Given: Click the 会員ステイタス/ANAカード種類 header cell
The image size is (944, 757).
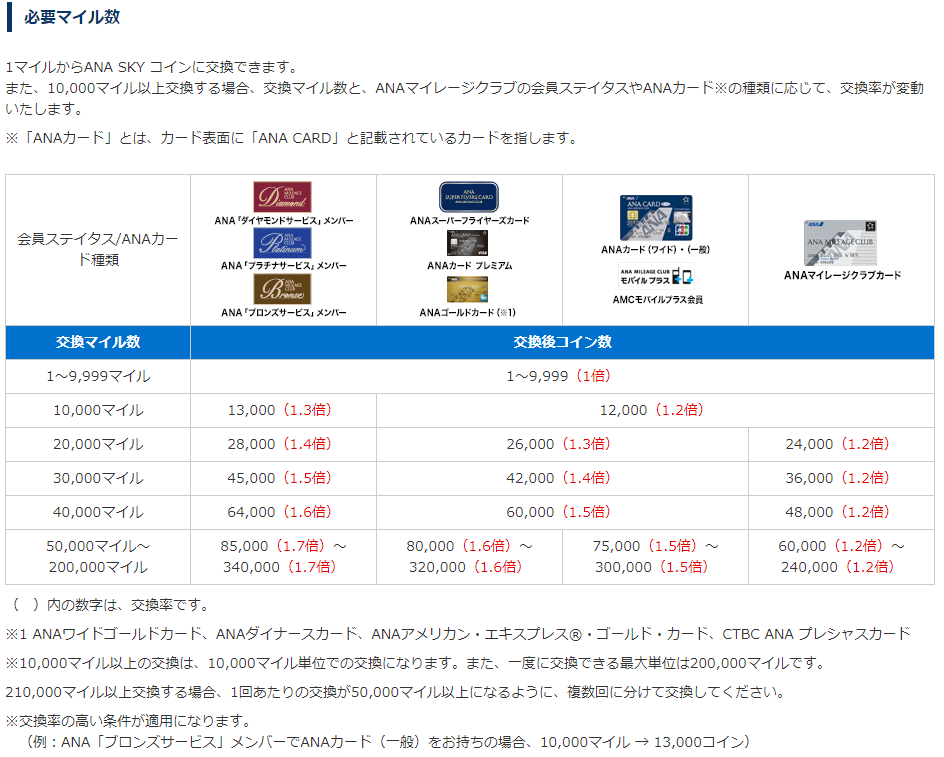Looking at the screenshot, I should tap(98, 250).
